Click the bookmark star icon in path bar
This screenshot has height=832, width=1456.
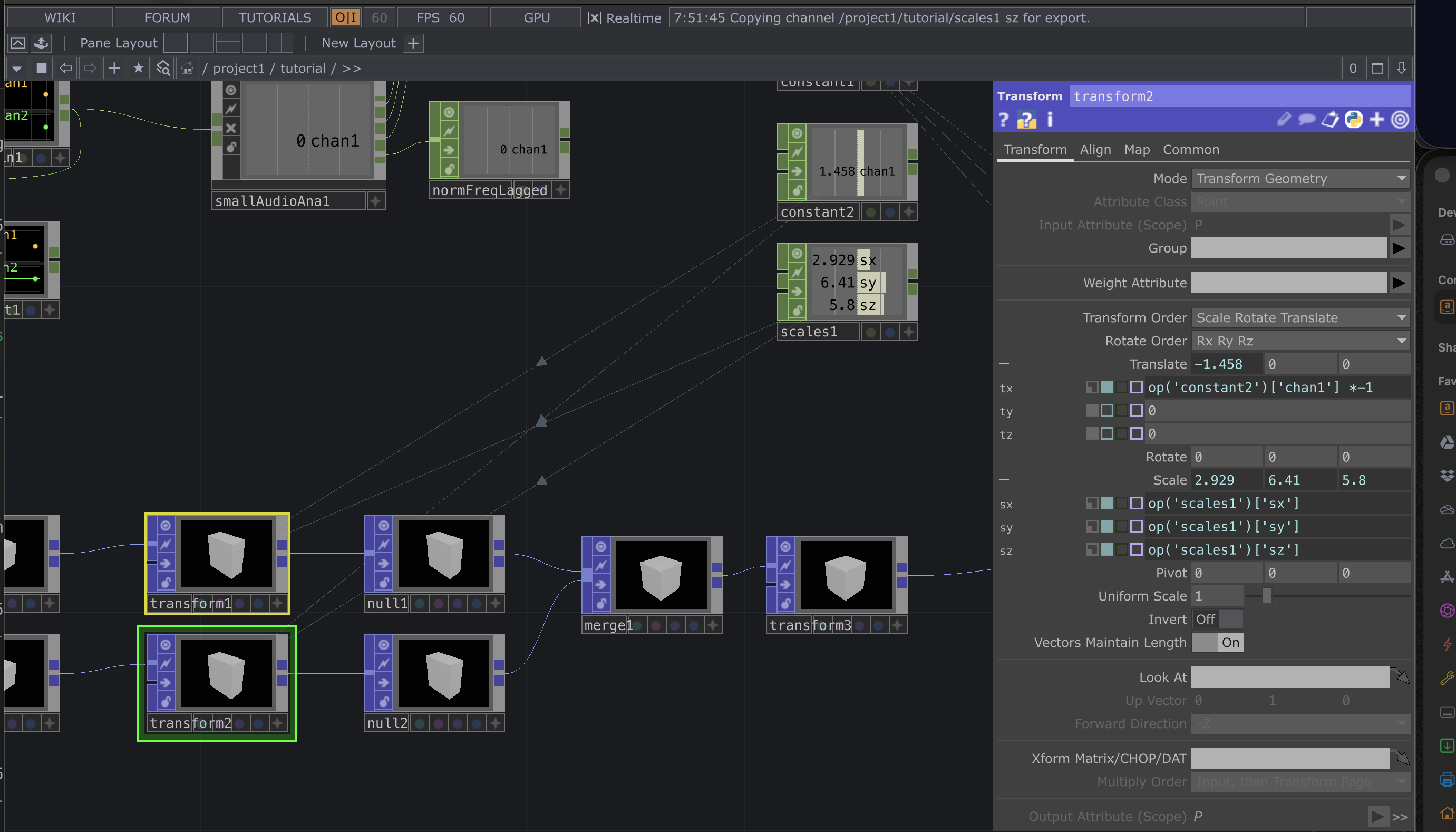(x=138, y=69)
